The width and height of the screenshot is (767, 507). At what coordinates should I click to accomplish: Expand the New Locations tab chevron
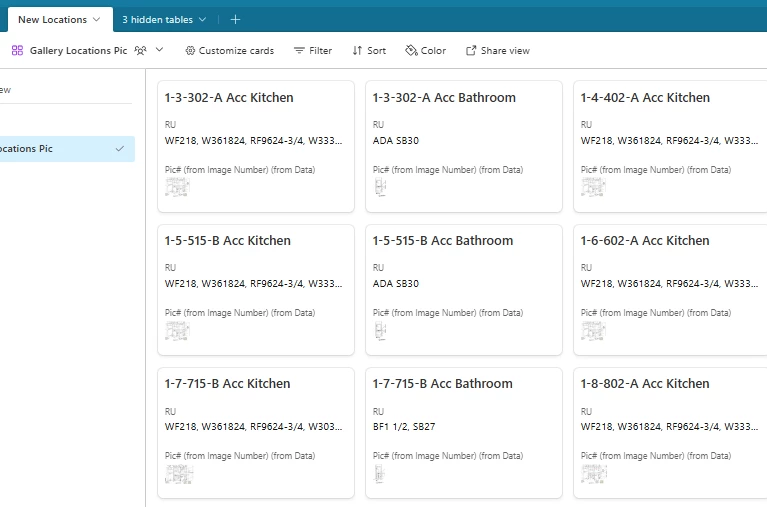click(x=96, y=20)
